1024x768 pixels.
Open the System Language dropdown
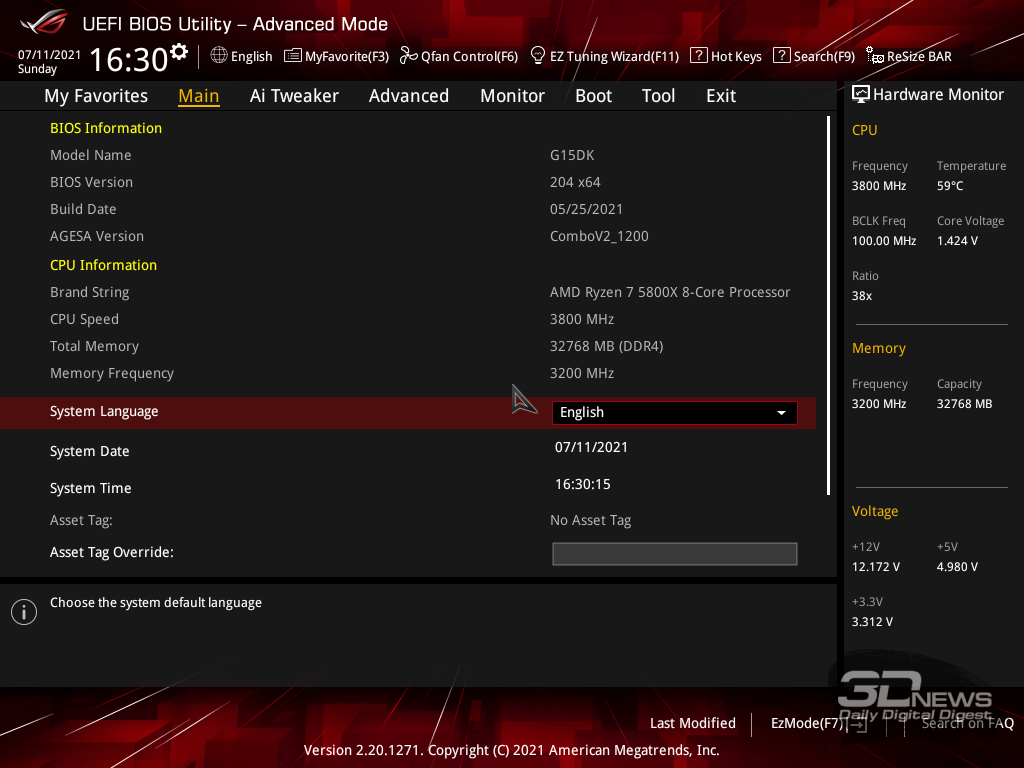(675, 413)
